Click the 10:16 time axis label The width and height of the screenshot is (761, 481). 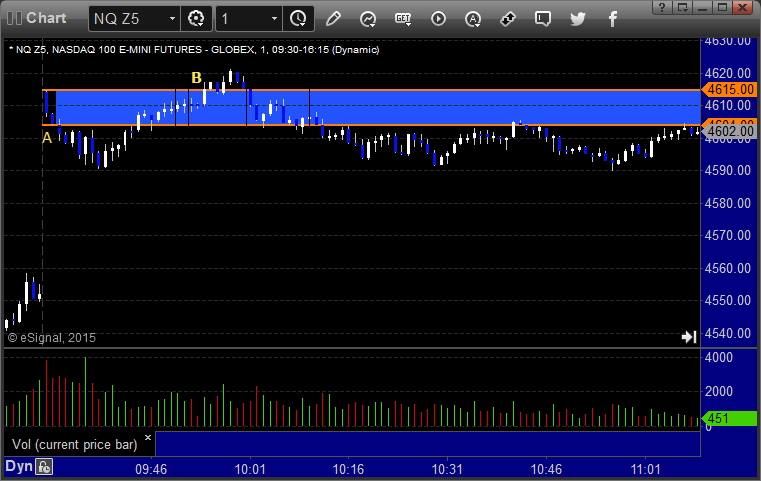[x=348, y=469]
